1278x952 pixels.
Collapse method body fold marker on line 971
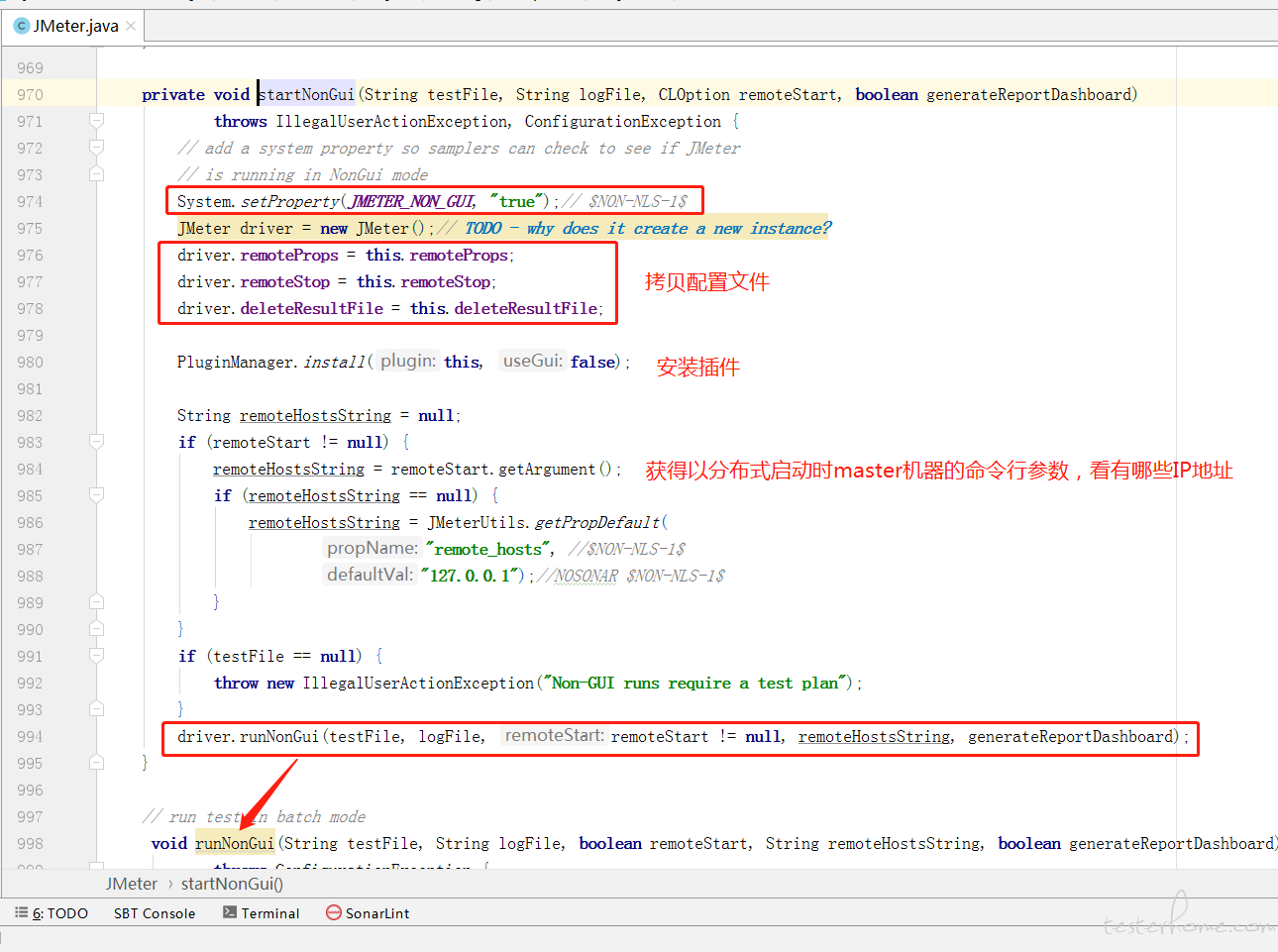(x=96, y=121)
